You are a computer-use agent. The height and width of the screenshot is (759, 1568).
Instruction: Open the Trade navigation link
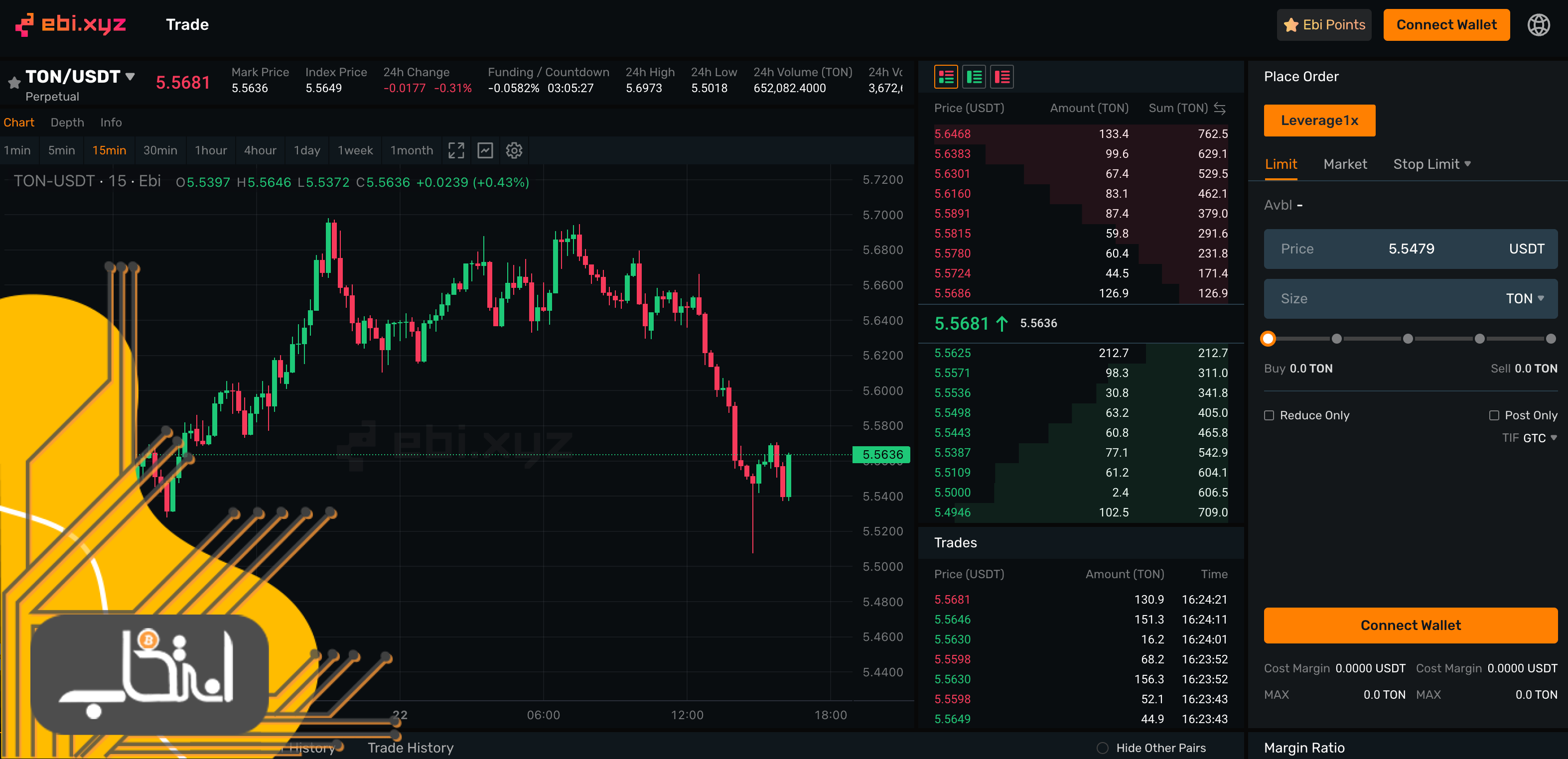[187, 24]
